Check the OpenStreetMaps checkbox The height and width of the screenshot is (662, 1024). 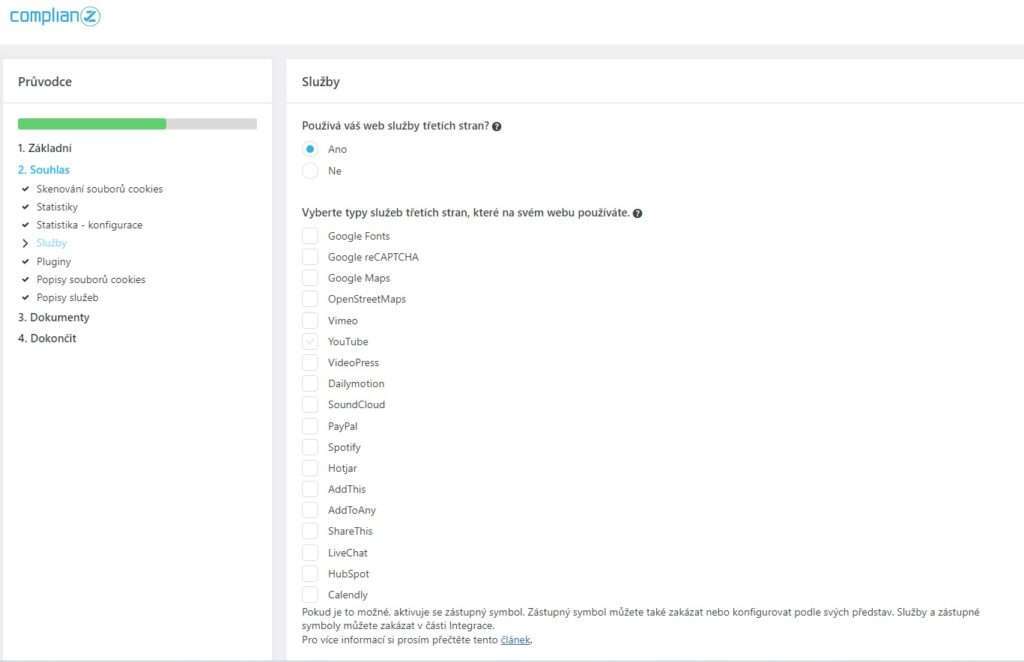(x=310, y=299)
